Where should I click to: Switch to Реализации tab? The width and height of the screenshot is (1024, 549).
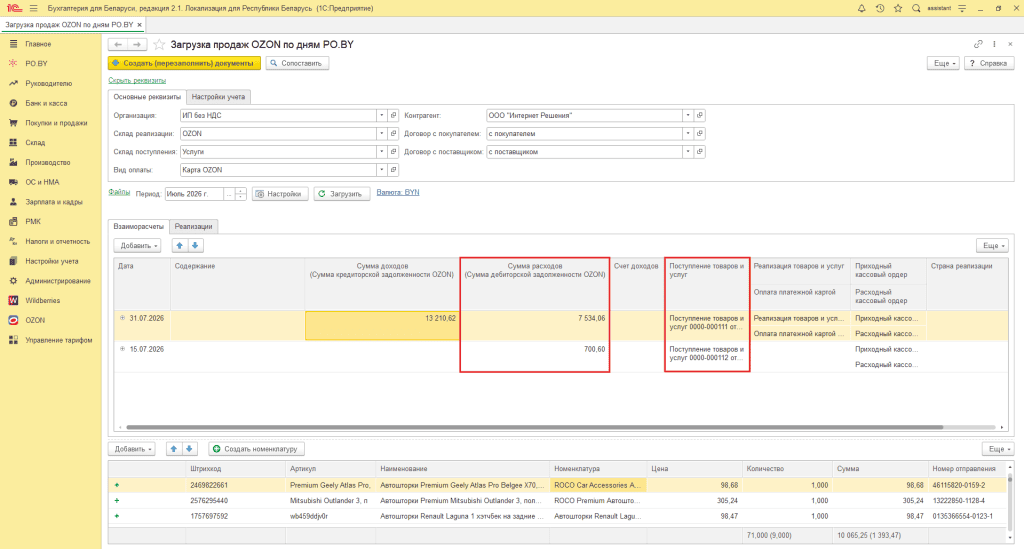(x=193, y=227)
